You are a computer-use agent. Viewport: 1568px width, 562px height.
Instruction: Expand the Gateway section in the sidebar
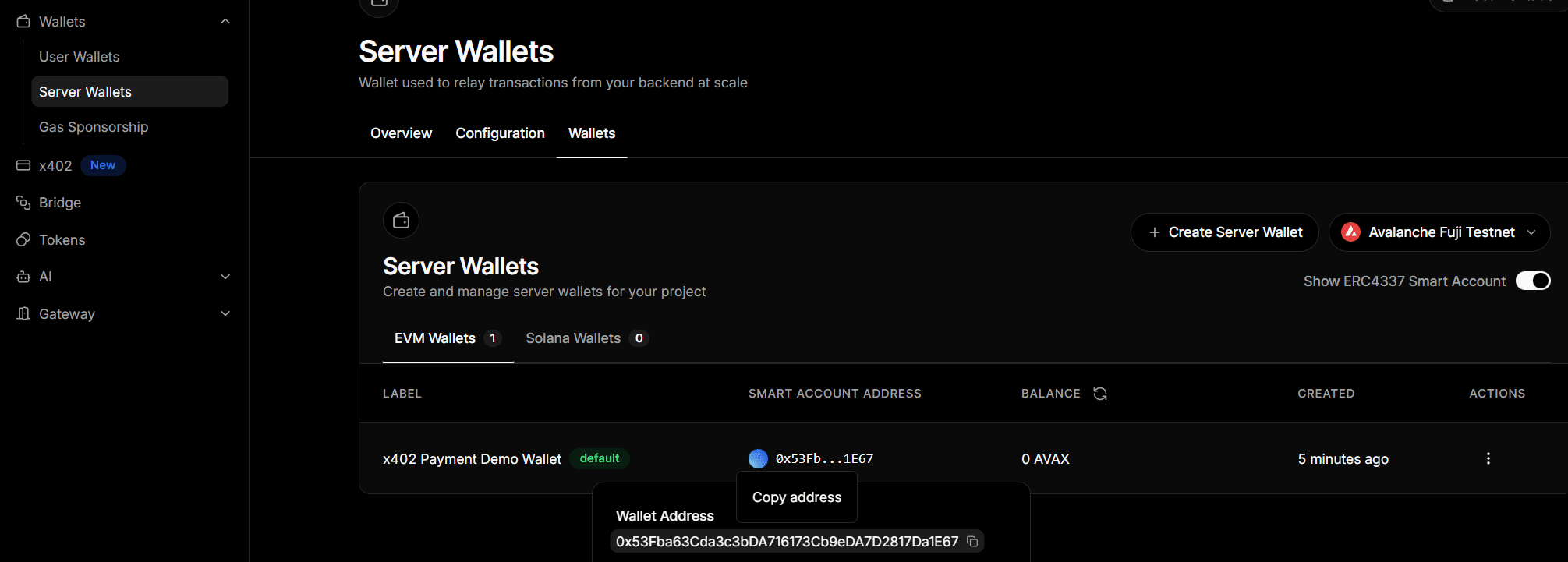click(225, 313)
